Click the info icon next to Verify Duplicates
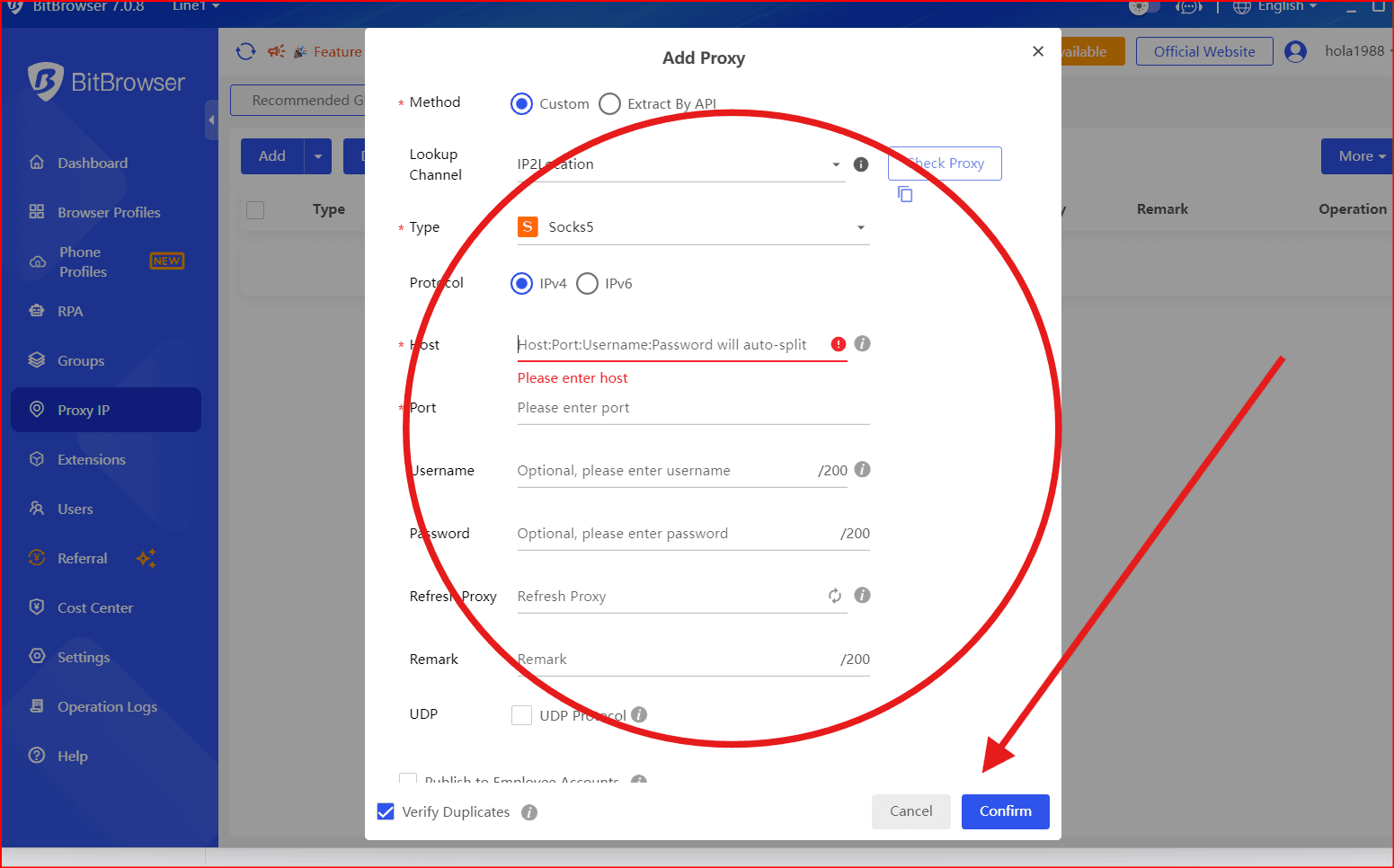Image resolution: width=1394 pixels, height=868 pixels. pyautogui.click(x=529, y=812)
